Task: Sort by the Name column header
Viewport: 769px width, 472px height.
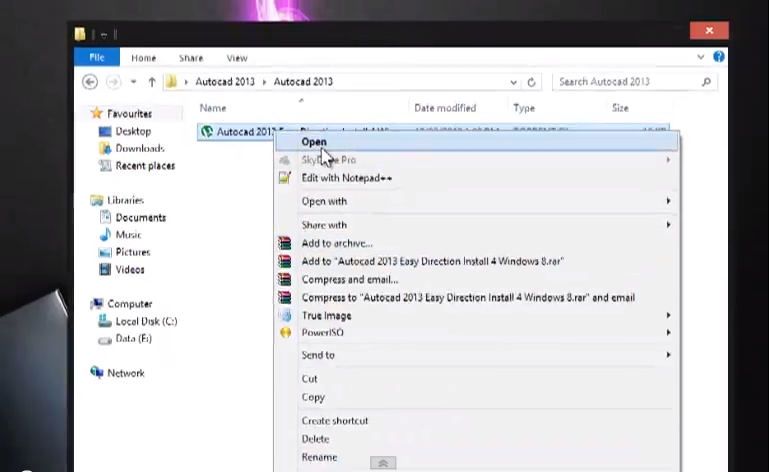Action: (213, 108)
